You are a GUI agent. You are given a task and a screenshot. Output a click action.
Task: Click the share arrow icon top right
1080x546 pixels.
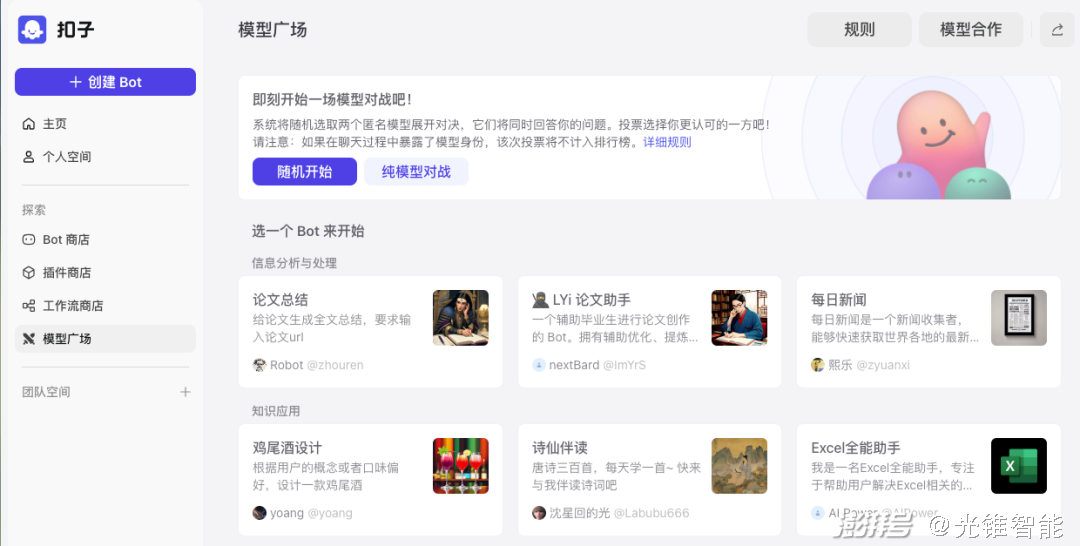coord(1057,30)
